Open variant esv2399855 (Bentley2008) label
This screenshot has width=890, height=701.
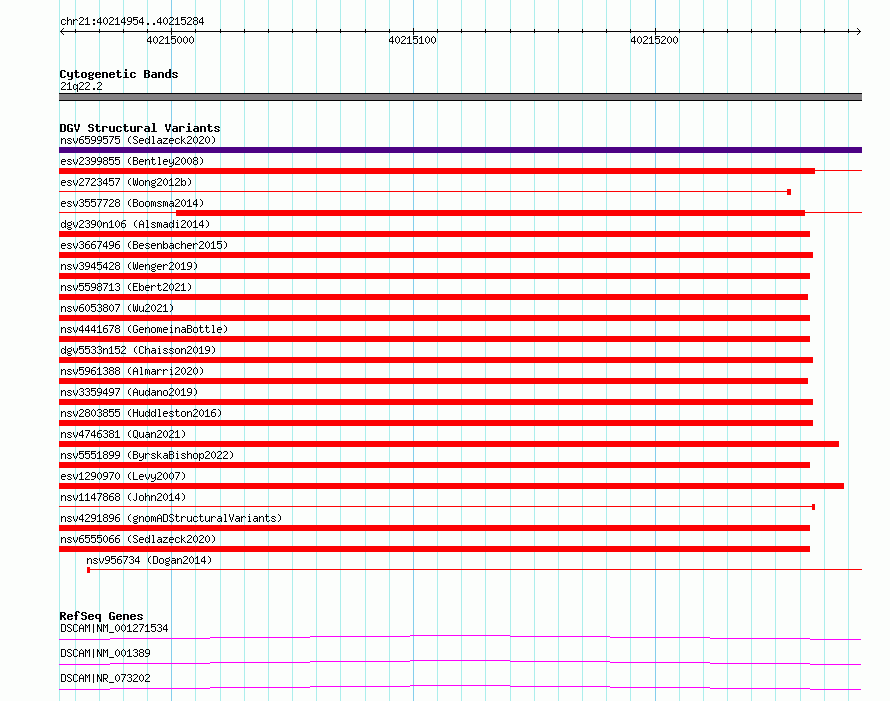tap(132, 161)
